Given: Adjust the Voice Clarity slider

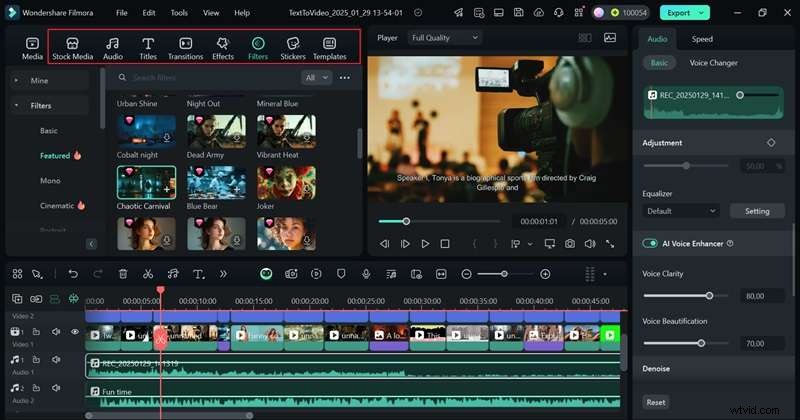Looking at the screenshot, I should tap(709, 295).
